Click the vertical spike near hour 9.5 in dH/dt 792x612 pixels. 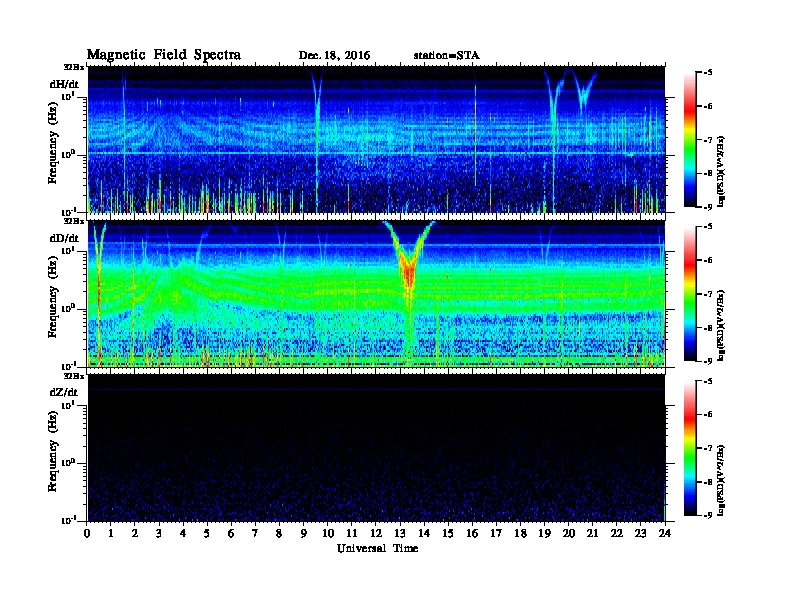click(317, 141)
